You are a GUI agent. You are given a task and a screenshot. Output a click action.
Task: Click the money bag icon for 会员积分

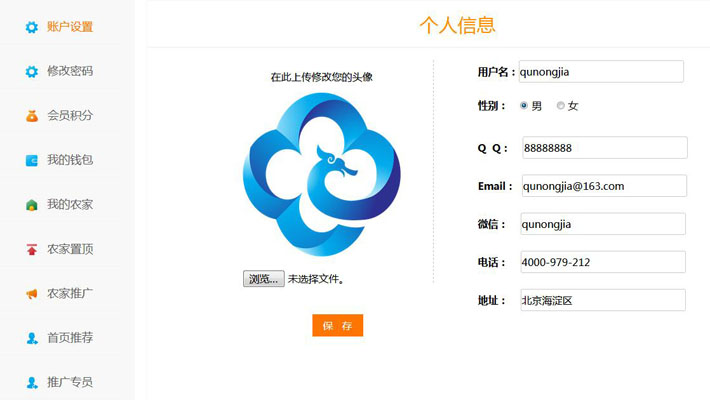pyautogui.click(x=32, y=116)
